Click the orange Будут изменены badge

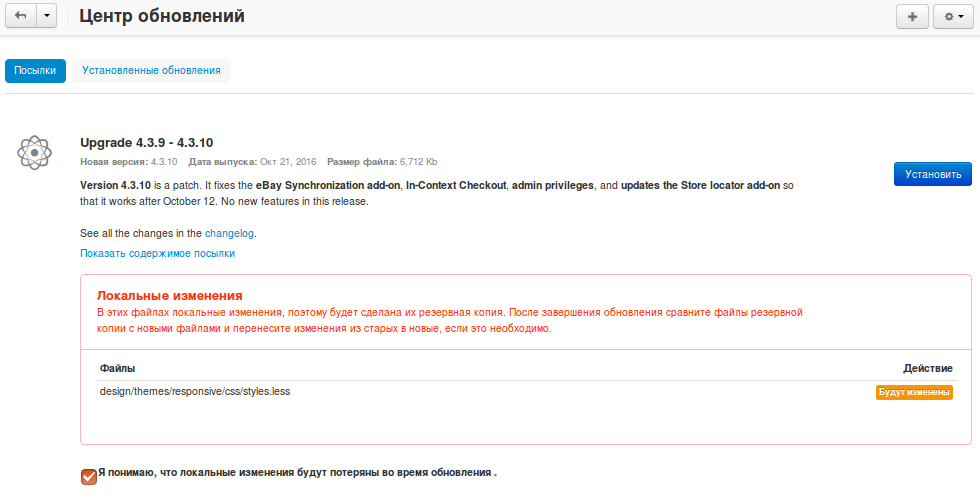coord(914,392)
